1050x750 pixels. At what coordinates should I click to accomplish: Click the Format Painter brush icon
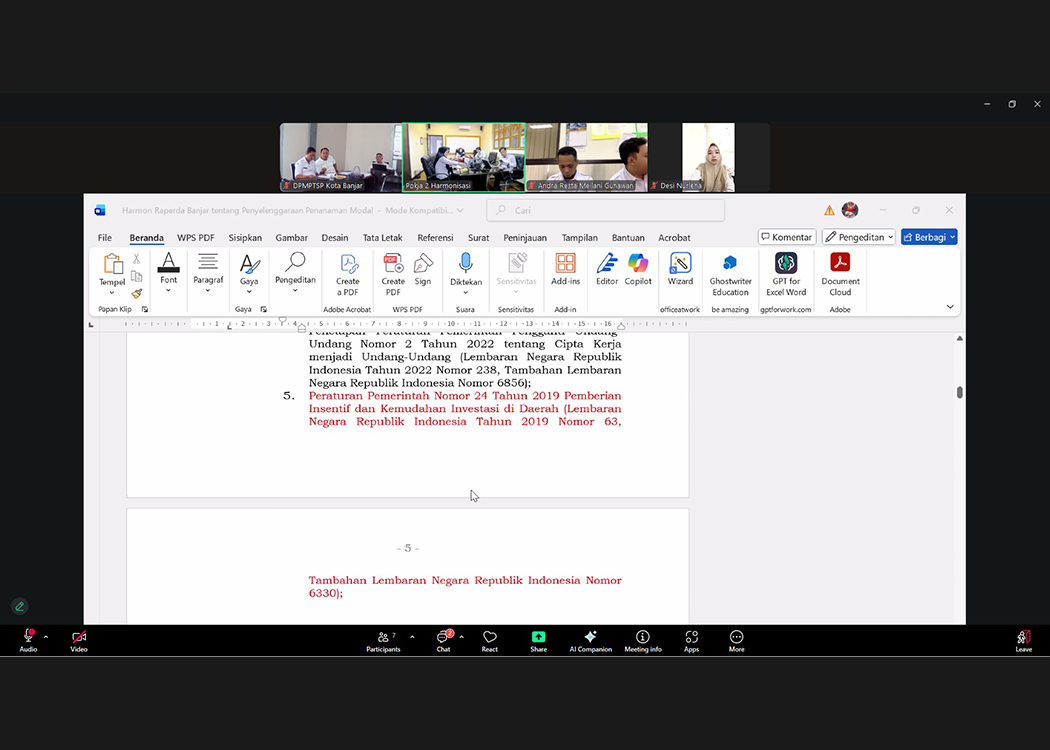tap(137, 294)
